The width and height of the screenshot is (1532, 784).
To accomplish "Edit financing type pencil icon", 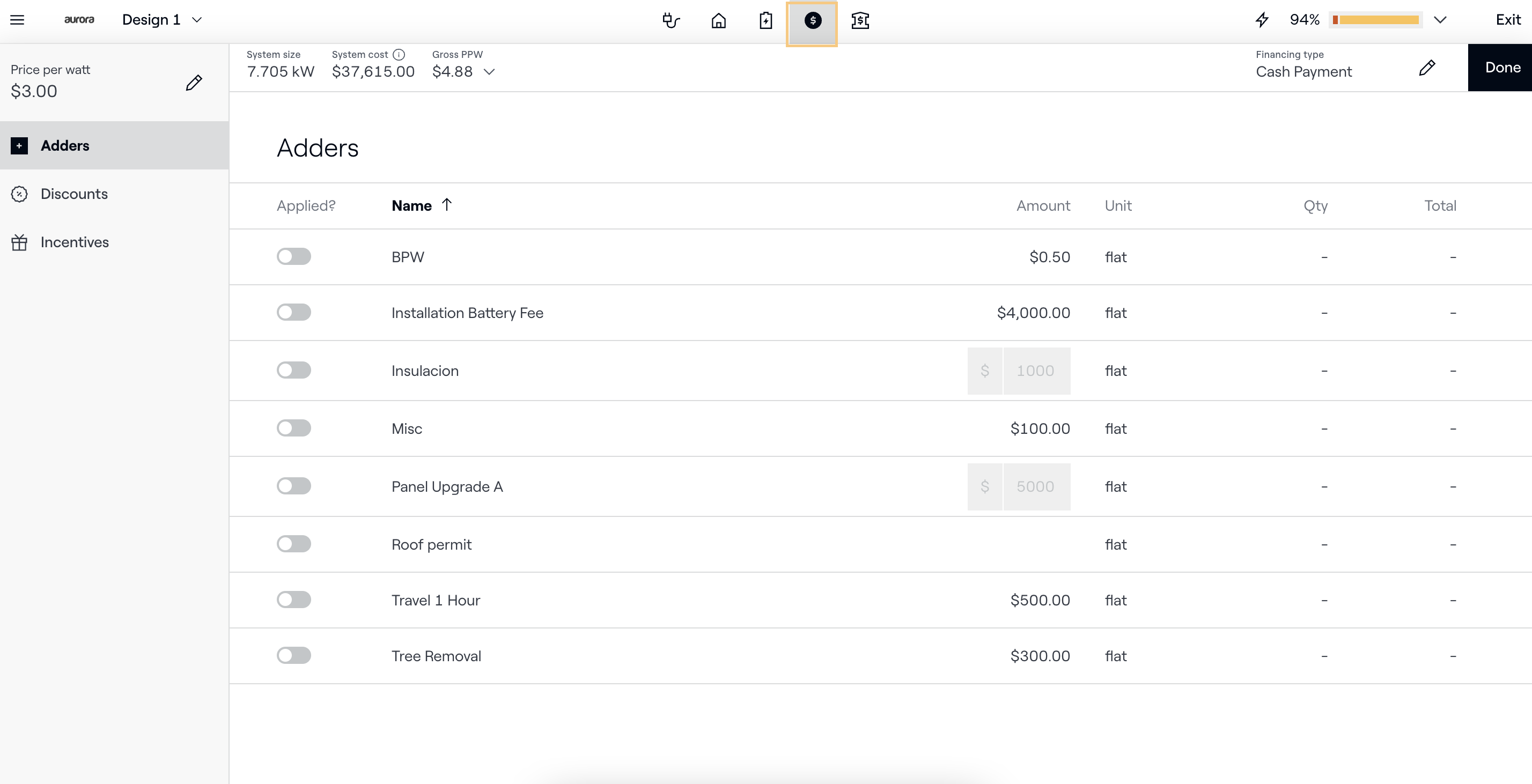I will click(x=1427, y=68).
